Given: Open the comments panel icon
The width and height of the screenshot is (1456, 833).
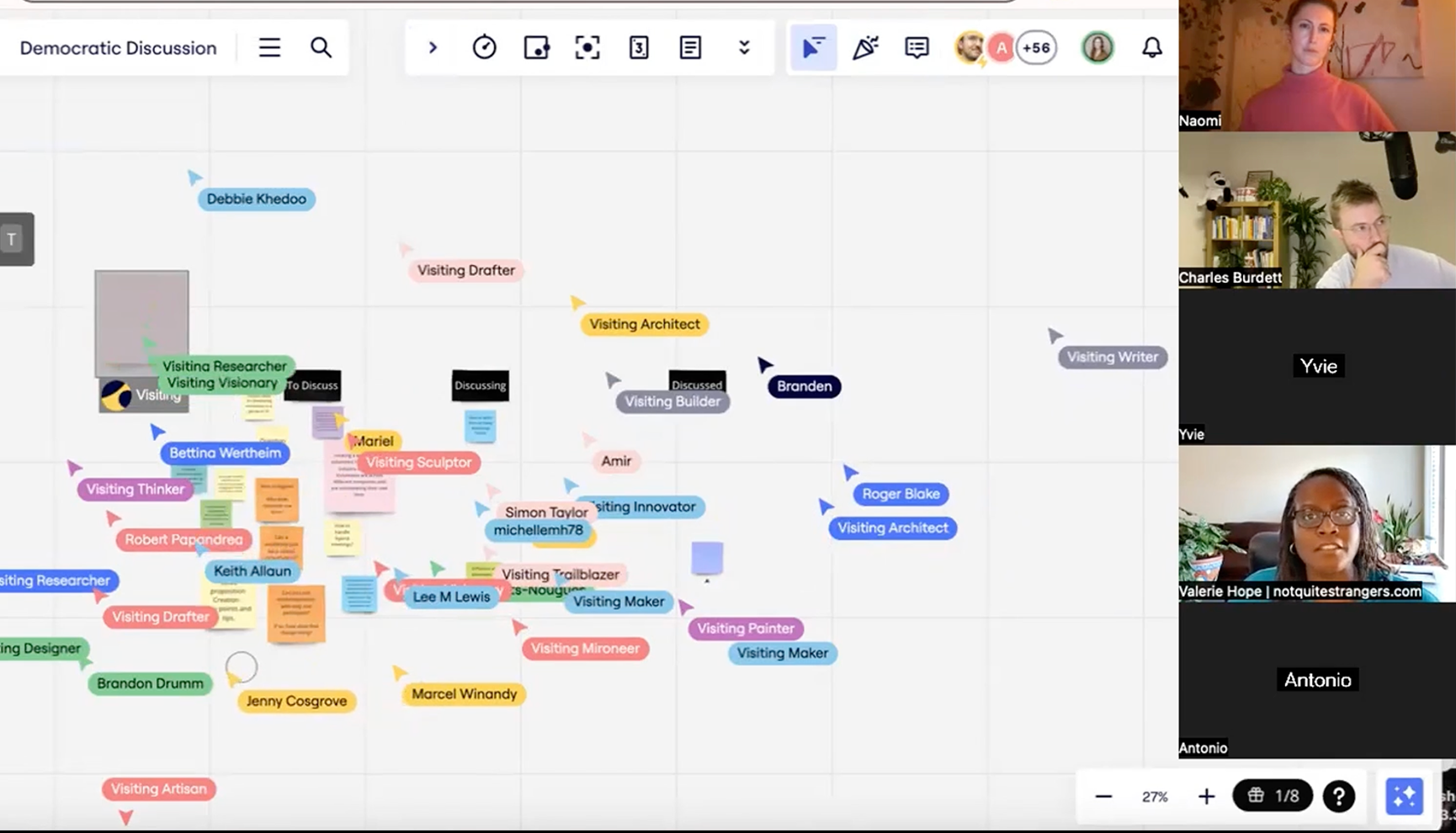Looking at the screenshot, I should 917,48.
